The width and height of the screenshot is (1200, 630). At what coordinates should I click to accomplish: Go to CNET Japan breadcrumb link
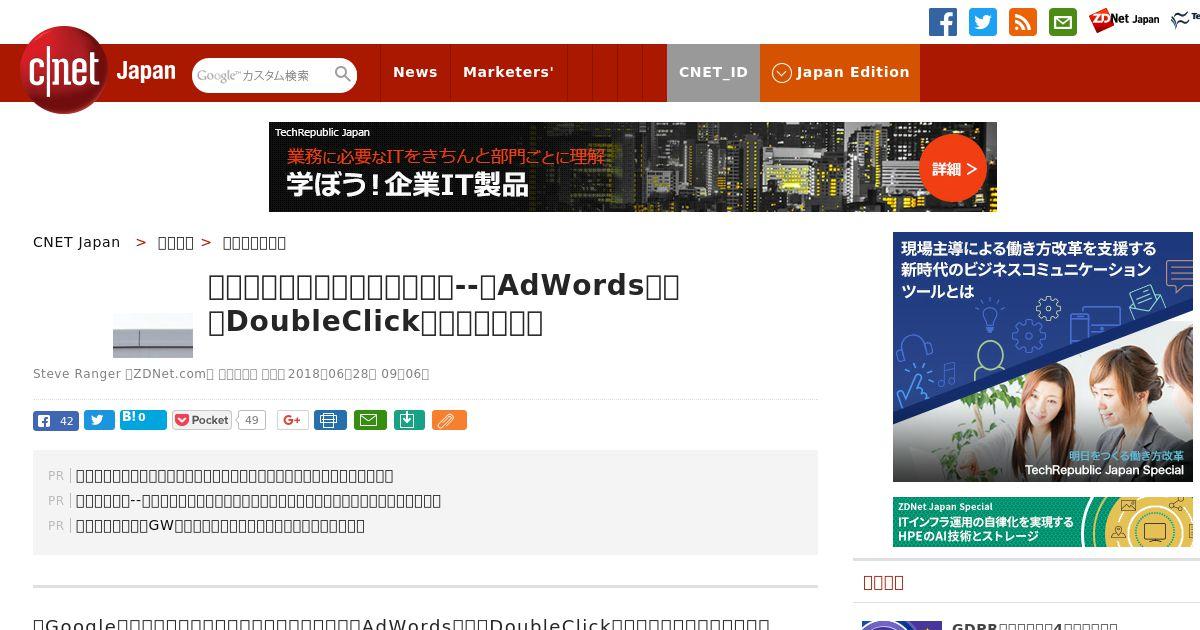point(77,242)
